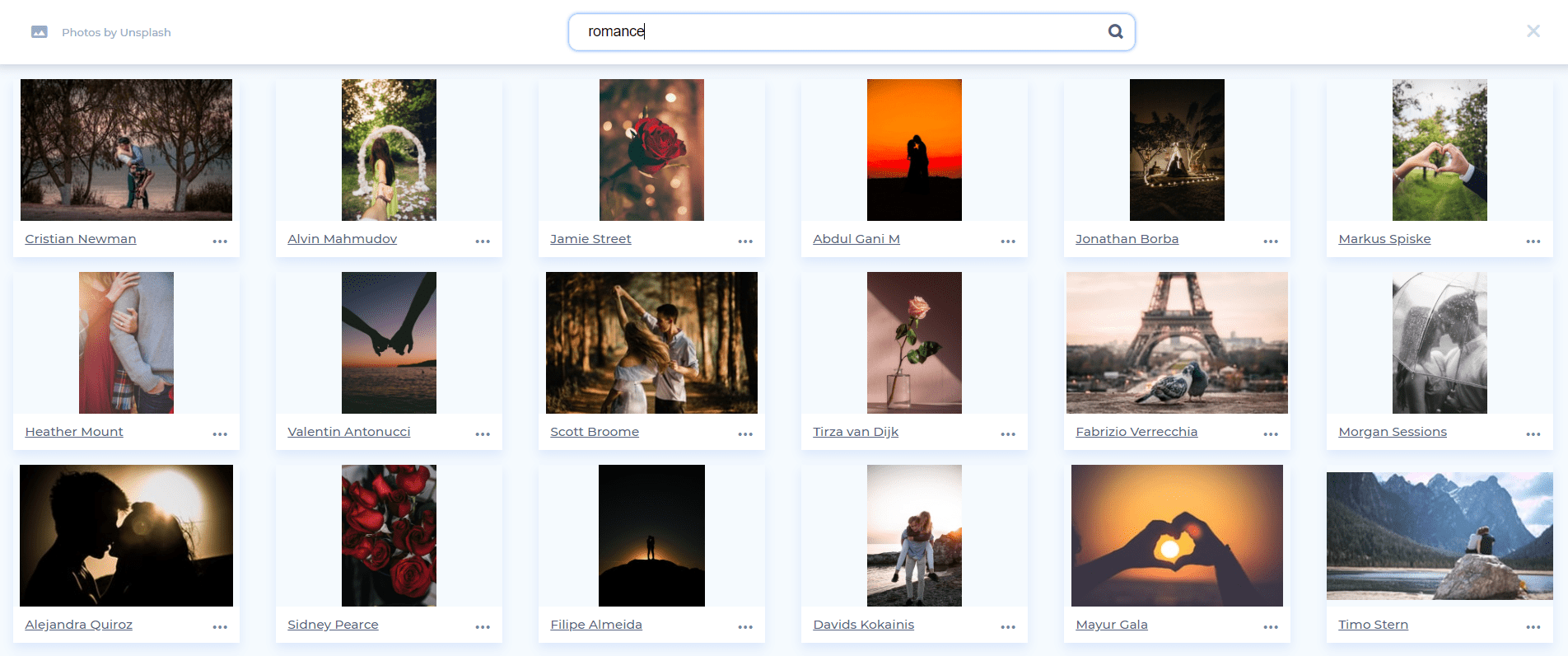Open more options for Scott Broome photo
Viewport: 1568px width, 656px height.
tap(745, 434)
